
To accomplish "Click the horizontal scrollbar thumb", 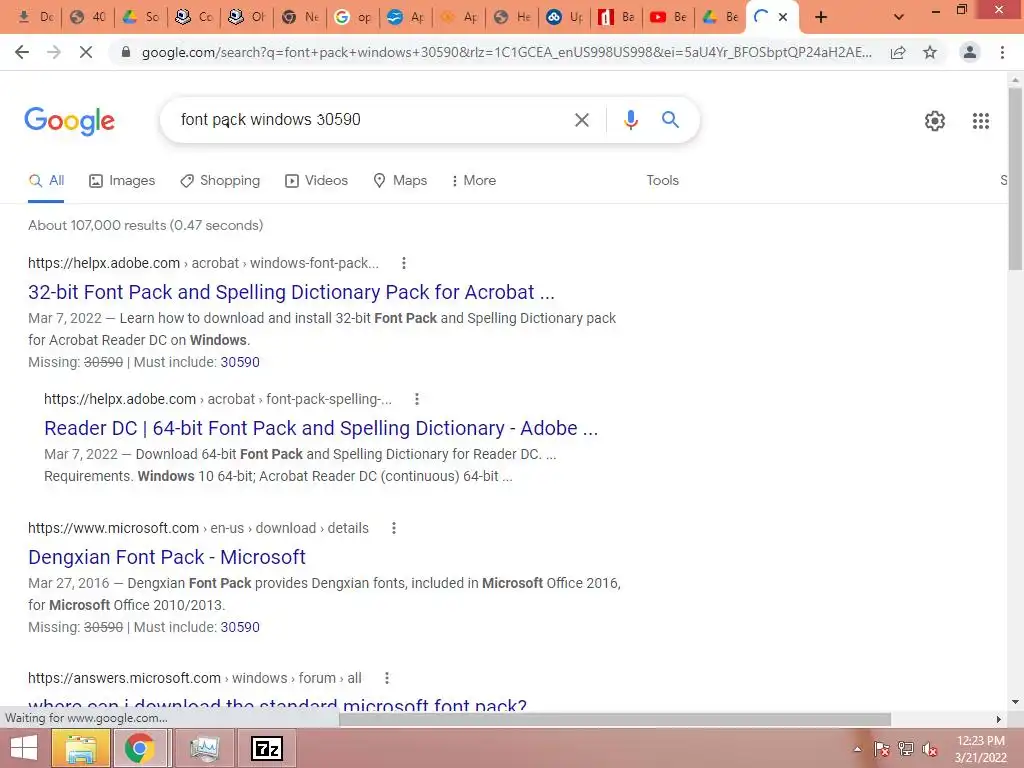I will (615, 719).
